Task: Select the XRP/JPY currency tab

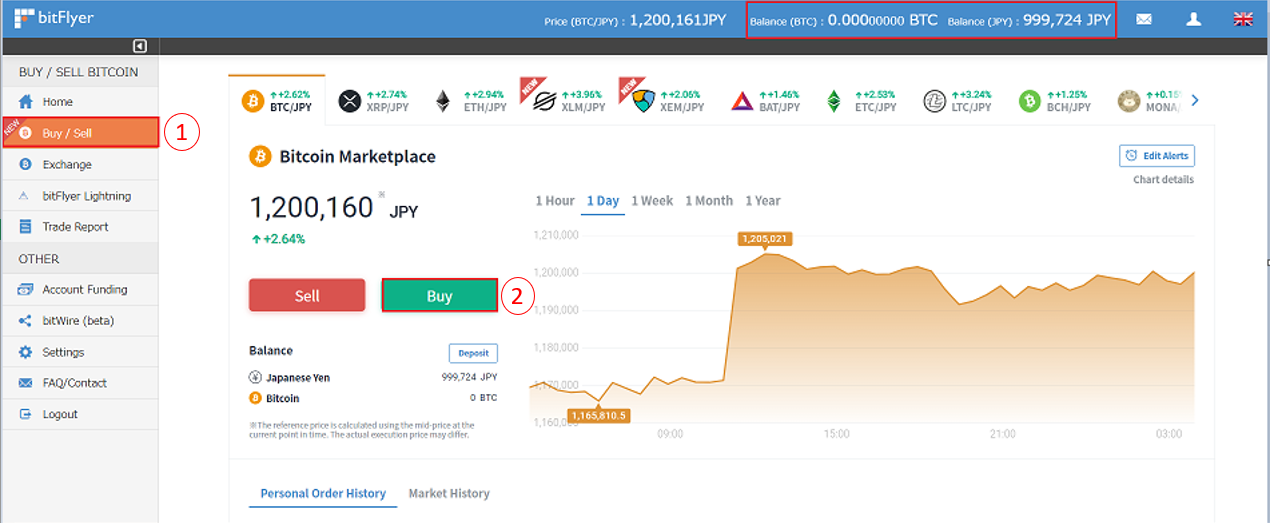Action: tap(374, 100)
